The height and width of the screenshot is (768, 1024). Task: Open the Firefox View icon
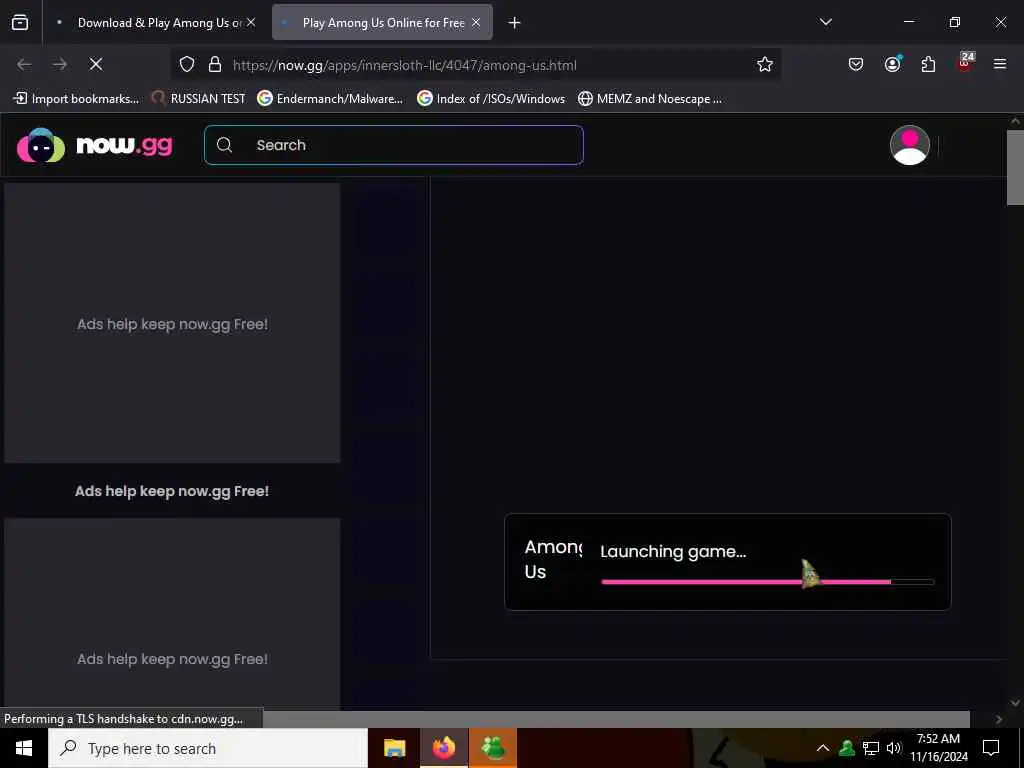click(x=20, y=22)
